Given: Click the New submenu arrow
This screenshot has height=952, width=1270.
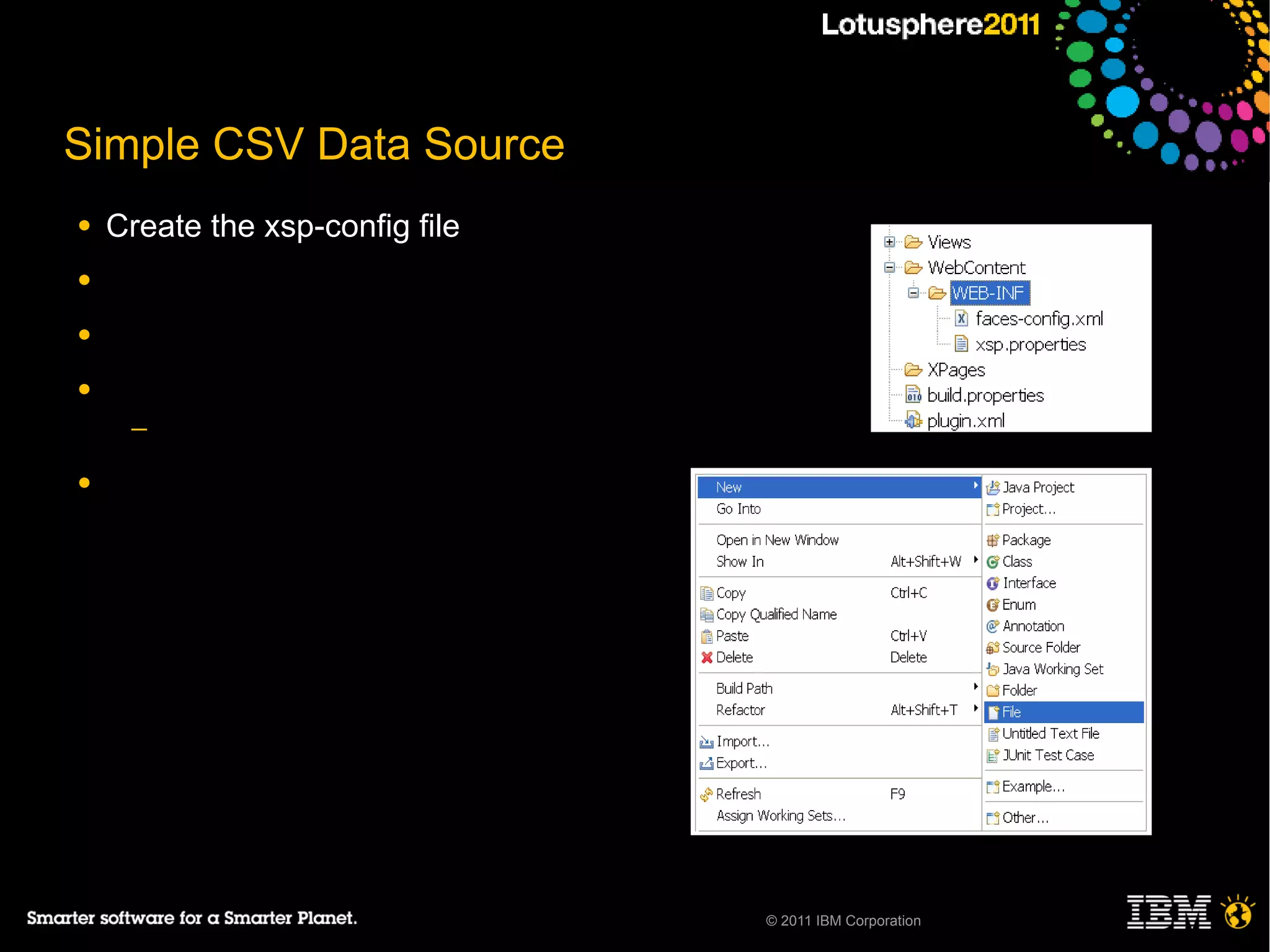Looking at the screenshot, I should click(x=975, y=486).
